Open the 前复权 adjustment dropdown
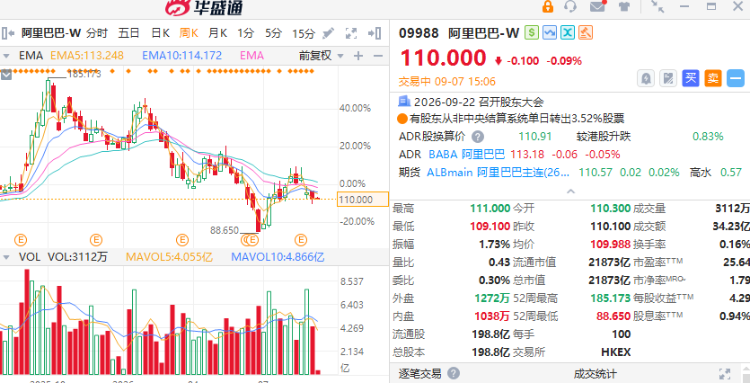This screenshot has width=750, height=383. point(321,55)
